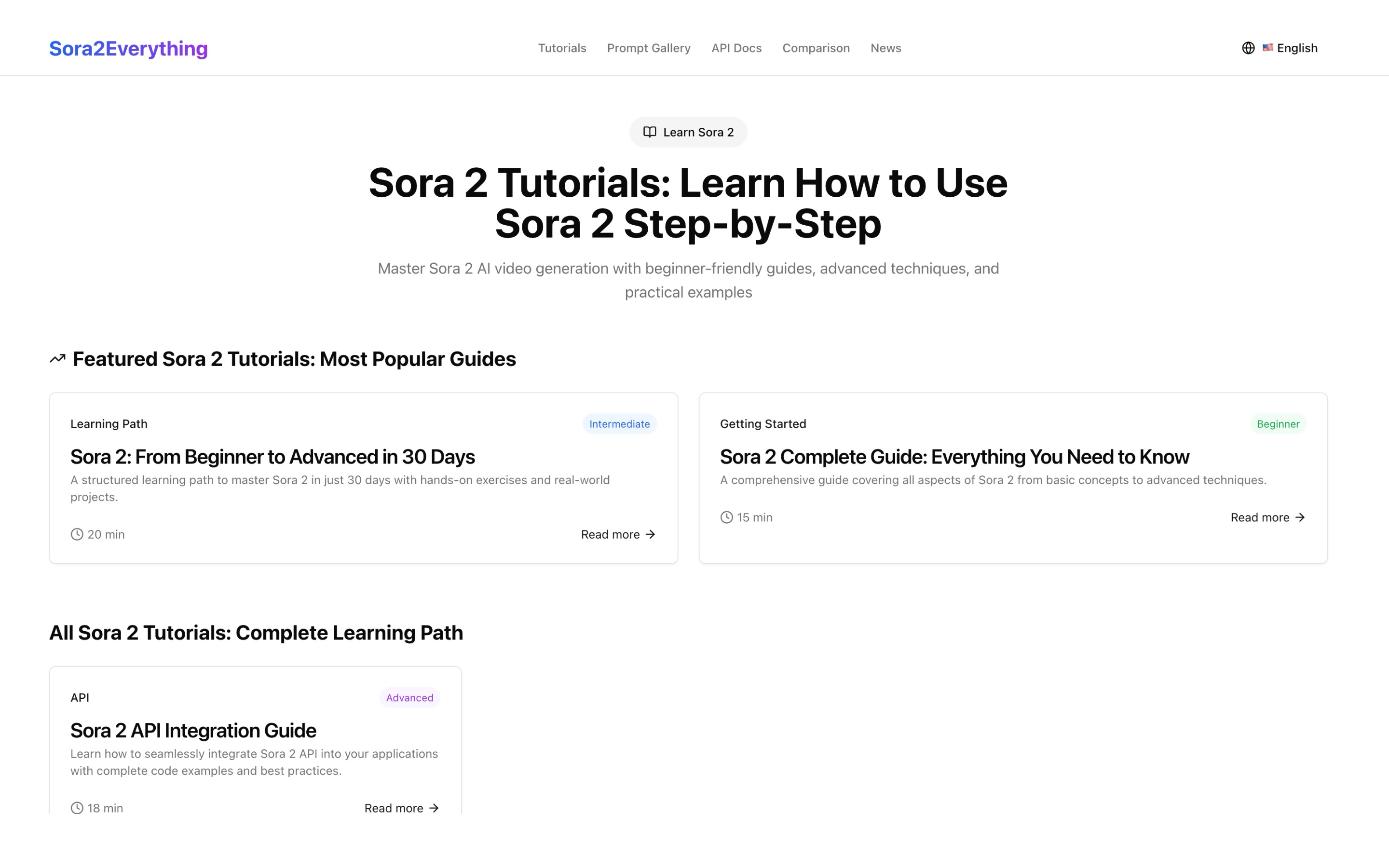Open the News section
Viewport: 1389px width, 868px height.
pos(885,48)
